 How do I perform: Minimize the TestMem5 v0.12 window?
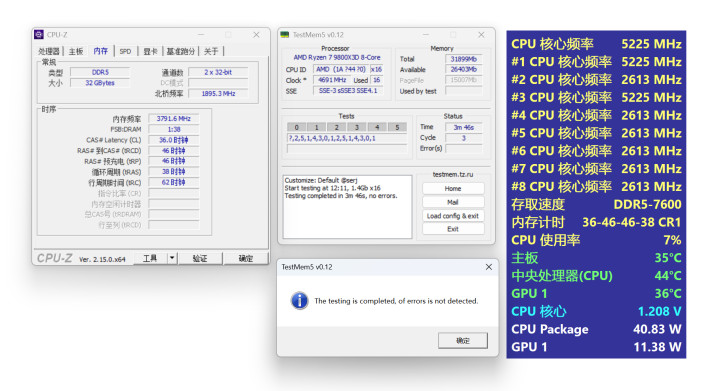pos(425,35)
